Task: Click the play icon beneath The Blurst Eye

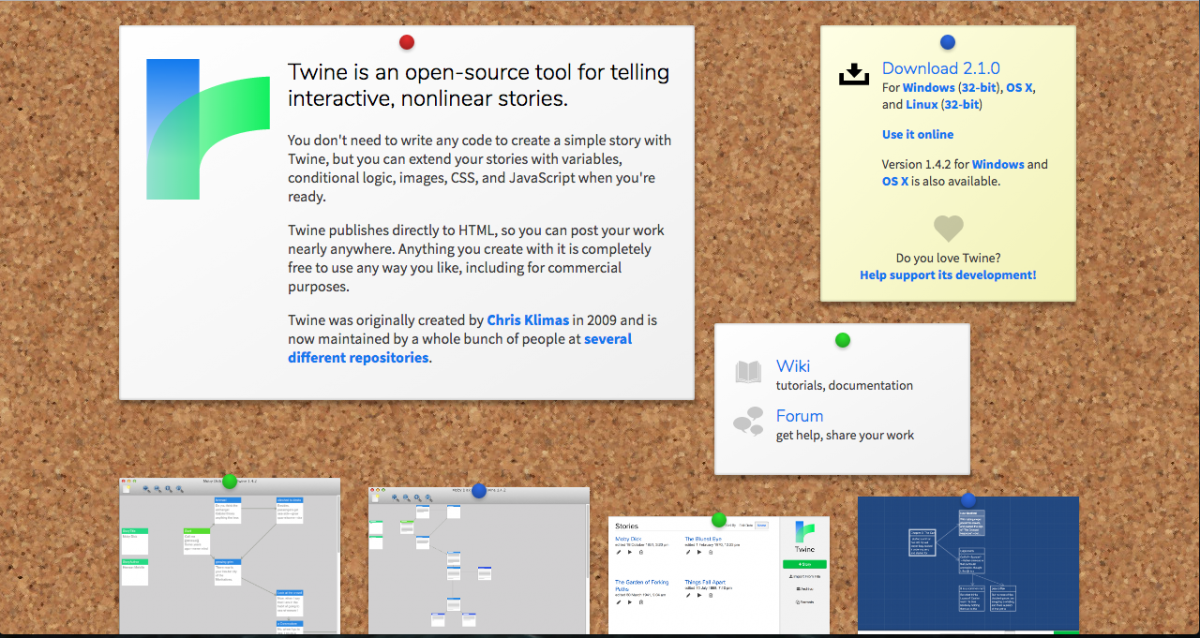Action: 699,552
